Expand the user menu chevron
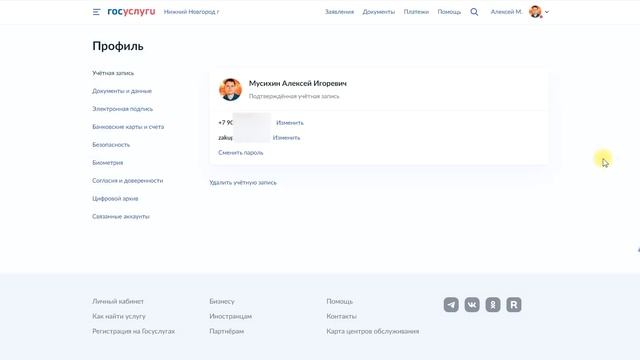 (x=547, y=12)
